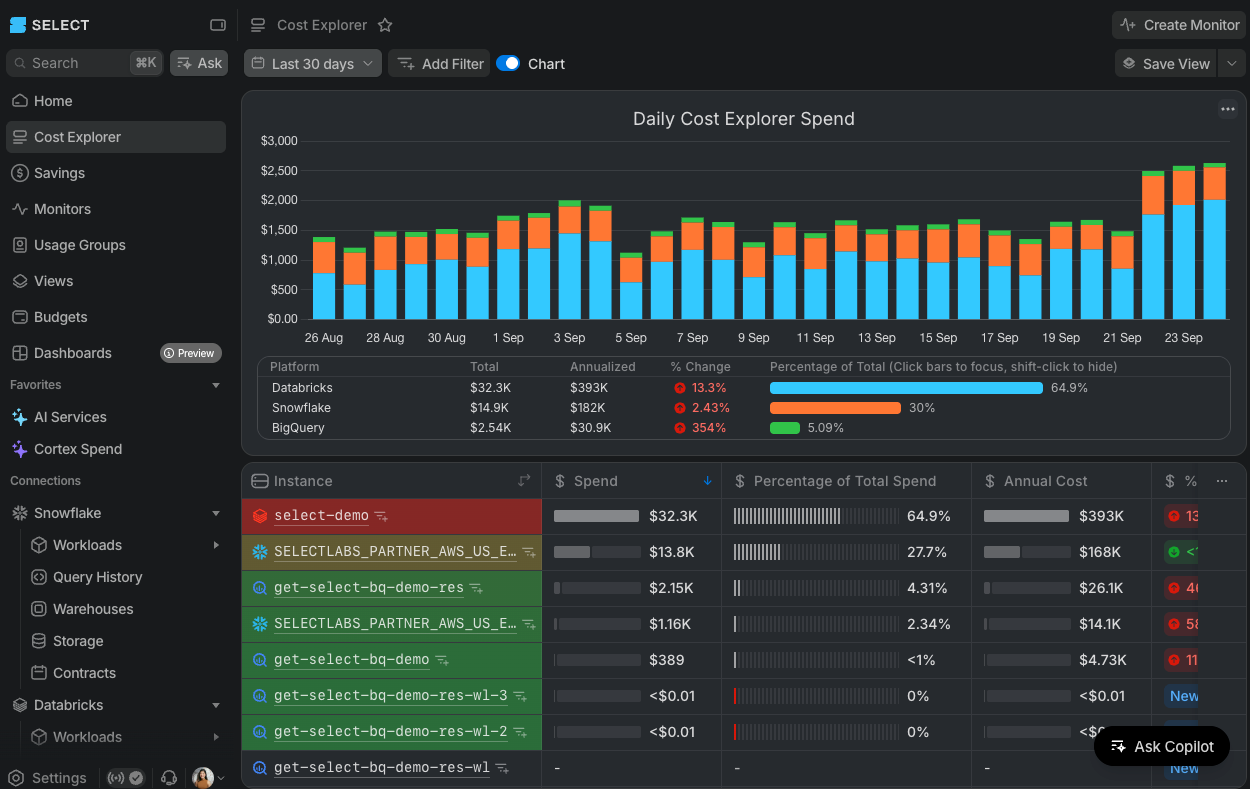
Task: Open the table column options ellipsis
Action: pyautogui.click(x=1222, y=481)
